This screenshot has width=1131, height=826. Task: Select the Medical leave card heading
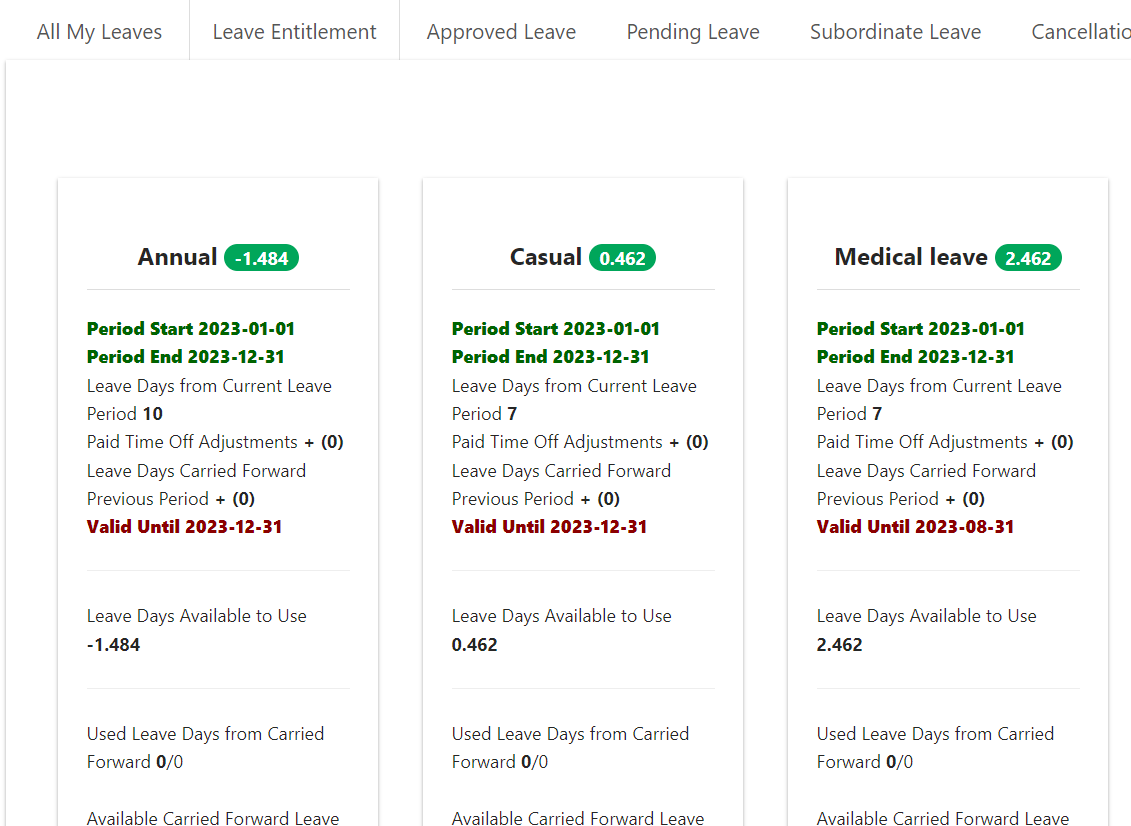click(x=910, y=257)
